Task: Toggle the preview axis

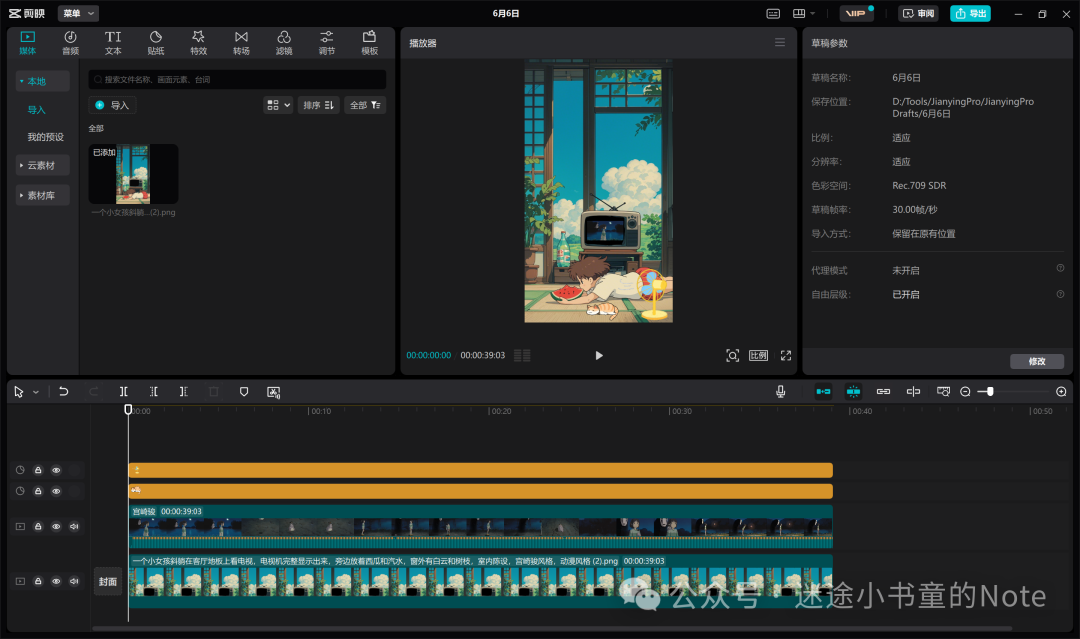Action: click(x=913, y=392)
